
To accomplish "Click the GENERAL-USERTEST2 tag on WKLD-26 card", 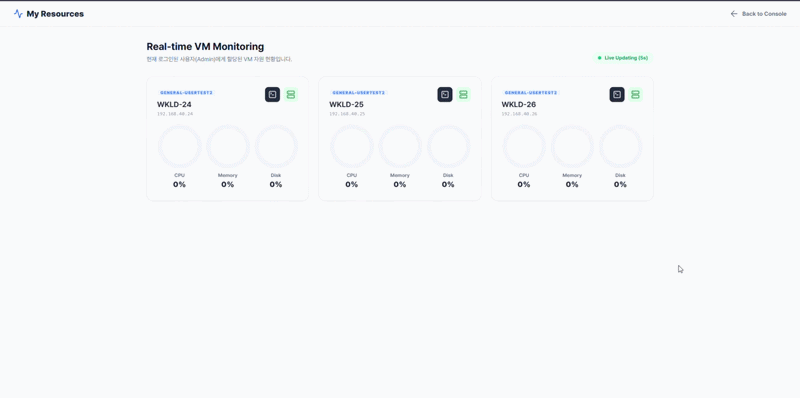I will tap(531, 93).
